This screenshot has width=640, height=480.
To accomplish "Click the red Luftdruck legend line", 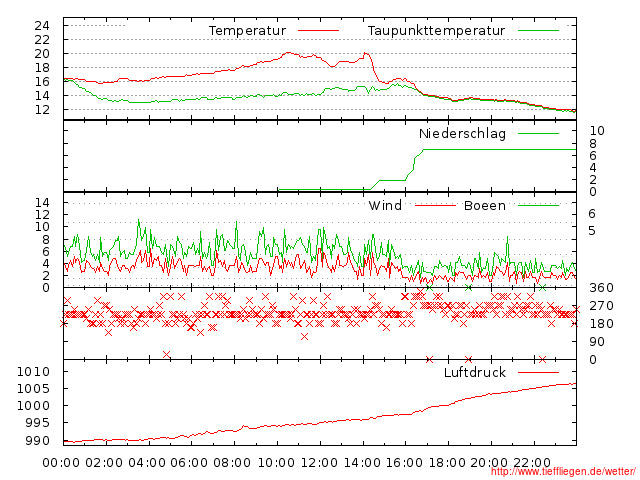I will [538, 372].
